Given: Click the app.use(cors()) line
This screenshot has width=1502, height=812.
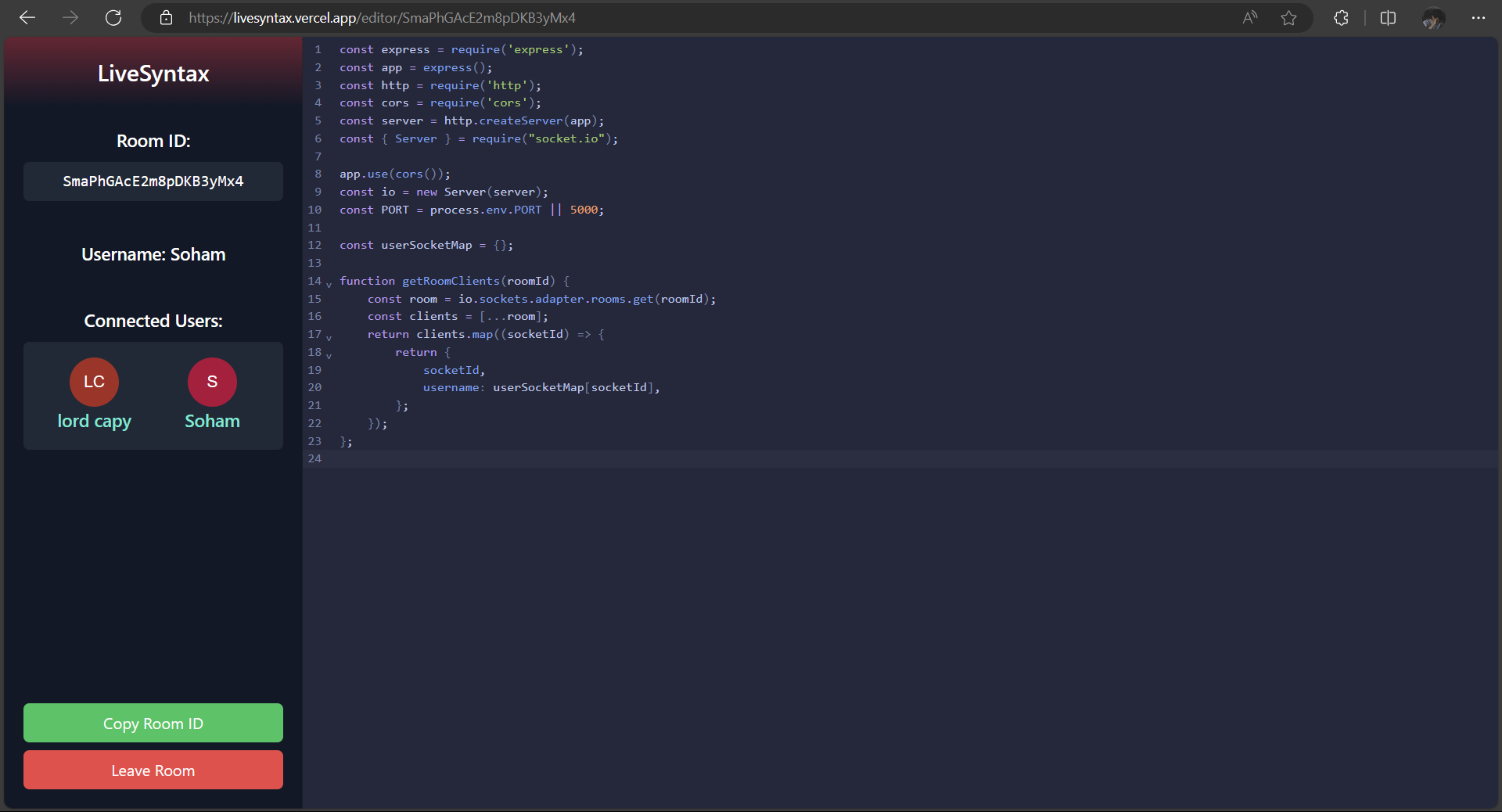Looking at the screenshot, I should coord(395,174).
